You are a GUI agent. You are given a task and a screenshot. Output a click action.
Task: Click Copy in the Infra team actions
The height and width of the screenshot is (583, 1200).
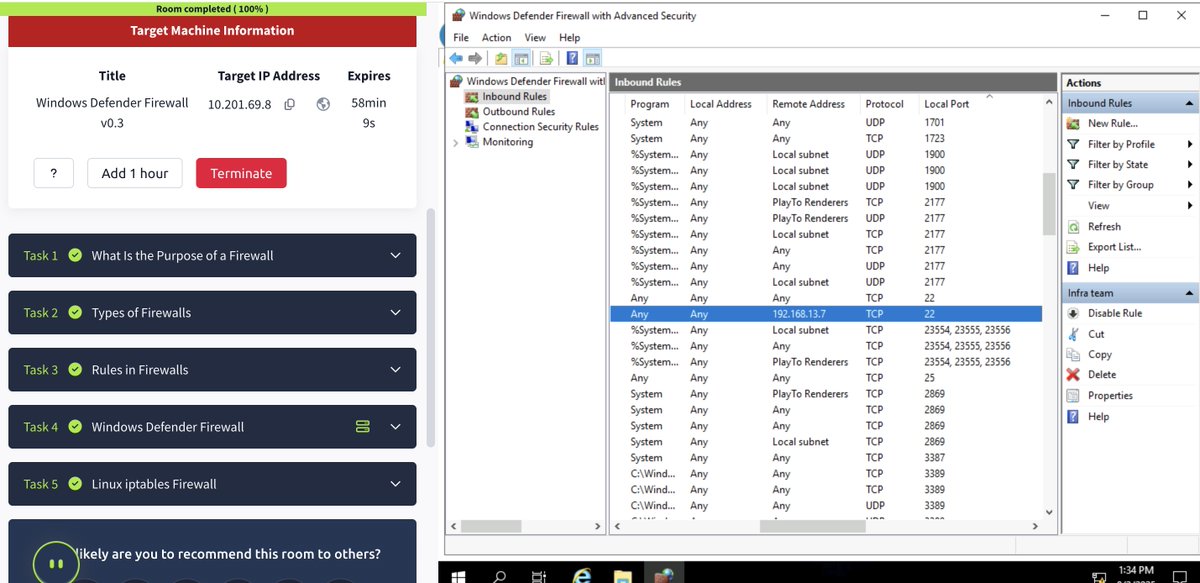coord(1099,355)
